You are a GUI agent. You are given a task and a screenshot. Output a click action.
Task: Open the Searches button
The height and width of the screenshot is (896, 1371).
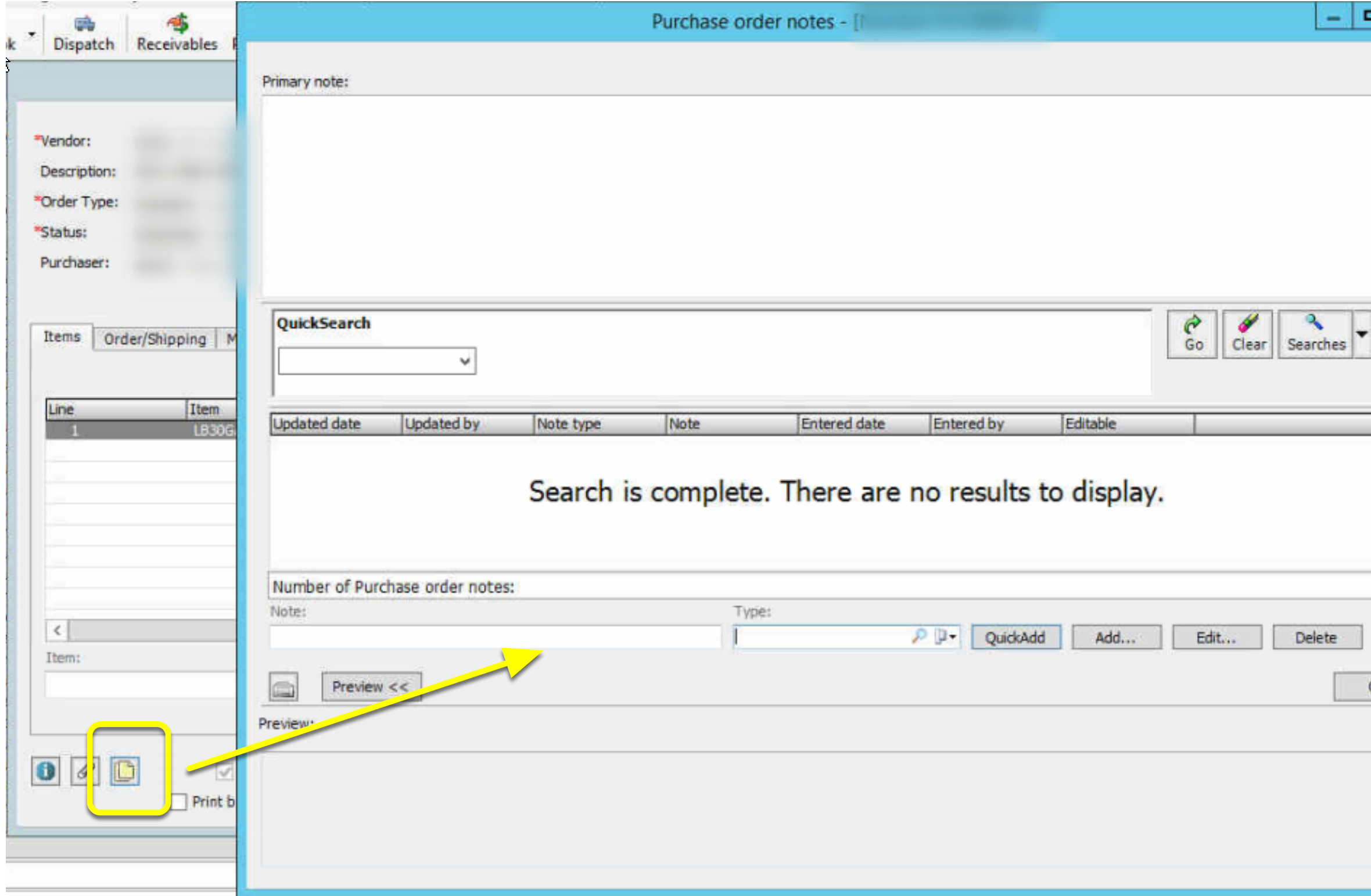point(1316,334)
